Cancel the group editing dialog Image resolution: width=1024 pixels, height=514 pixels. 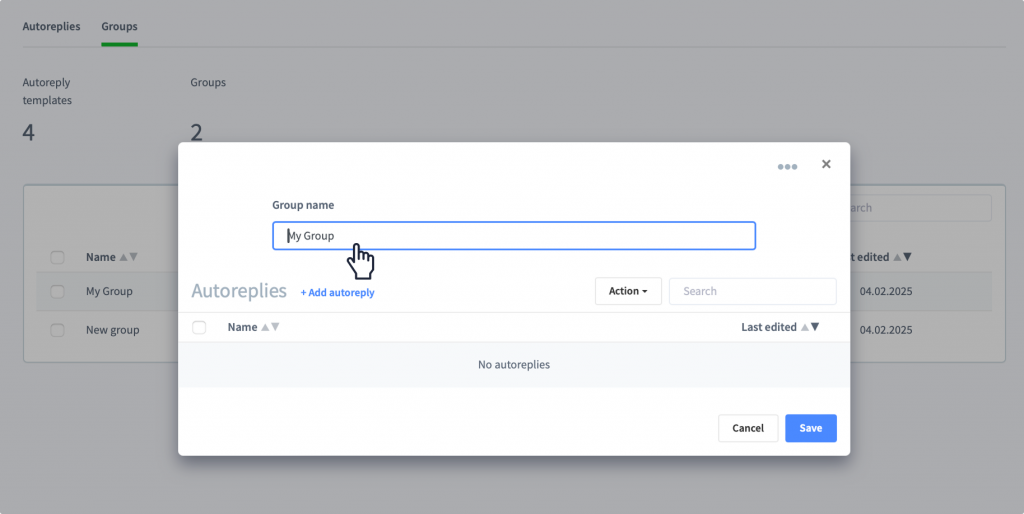[748, 428]
